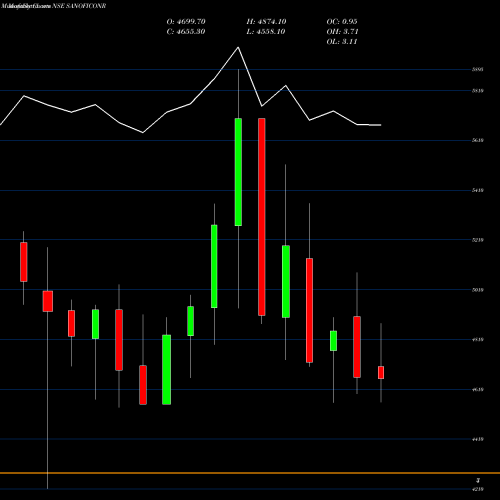Click the close price value C: 4655.30

pyautogui.click(x=186, y=32)
